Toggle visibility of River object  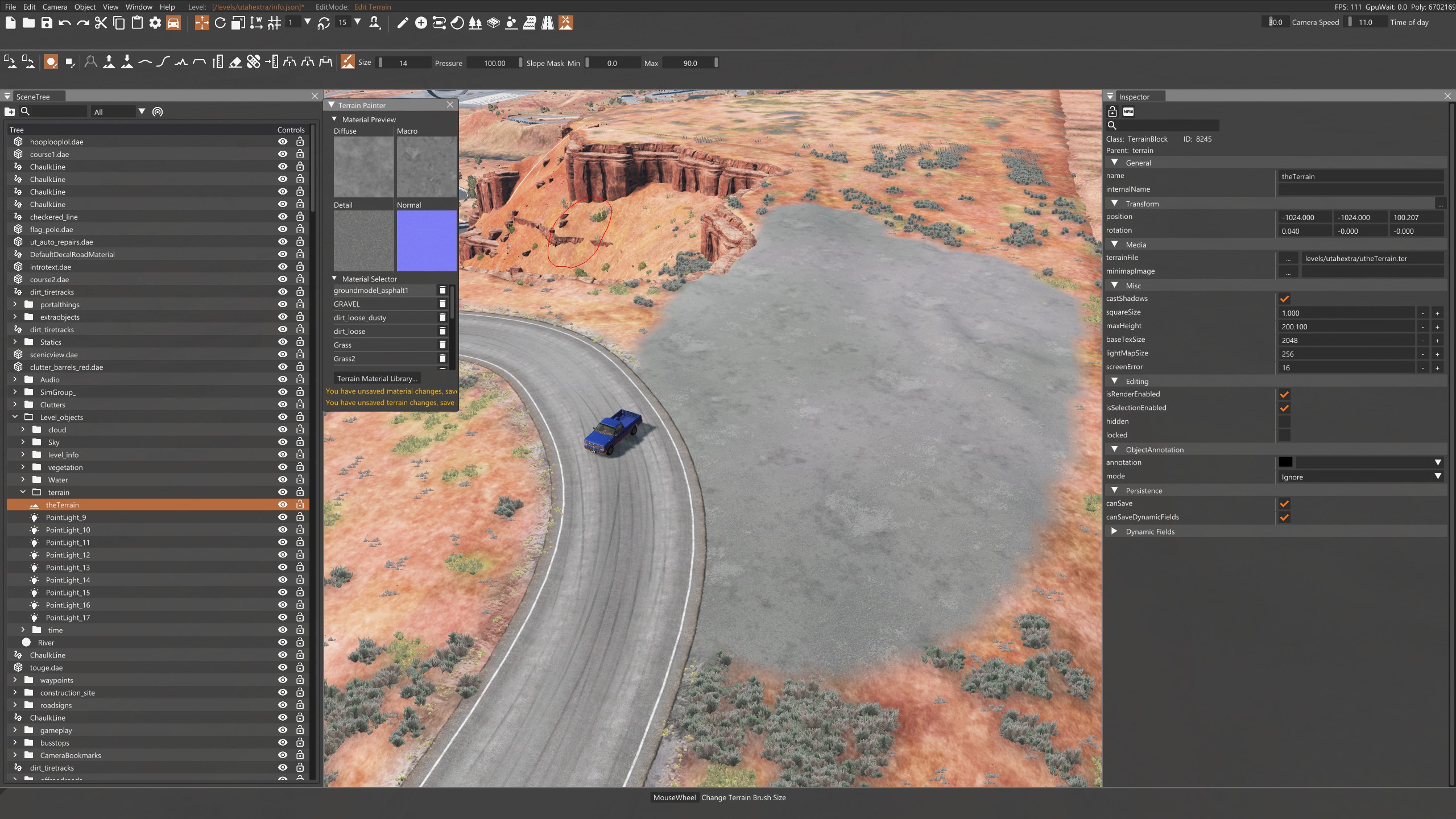point(283,642)
